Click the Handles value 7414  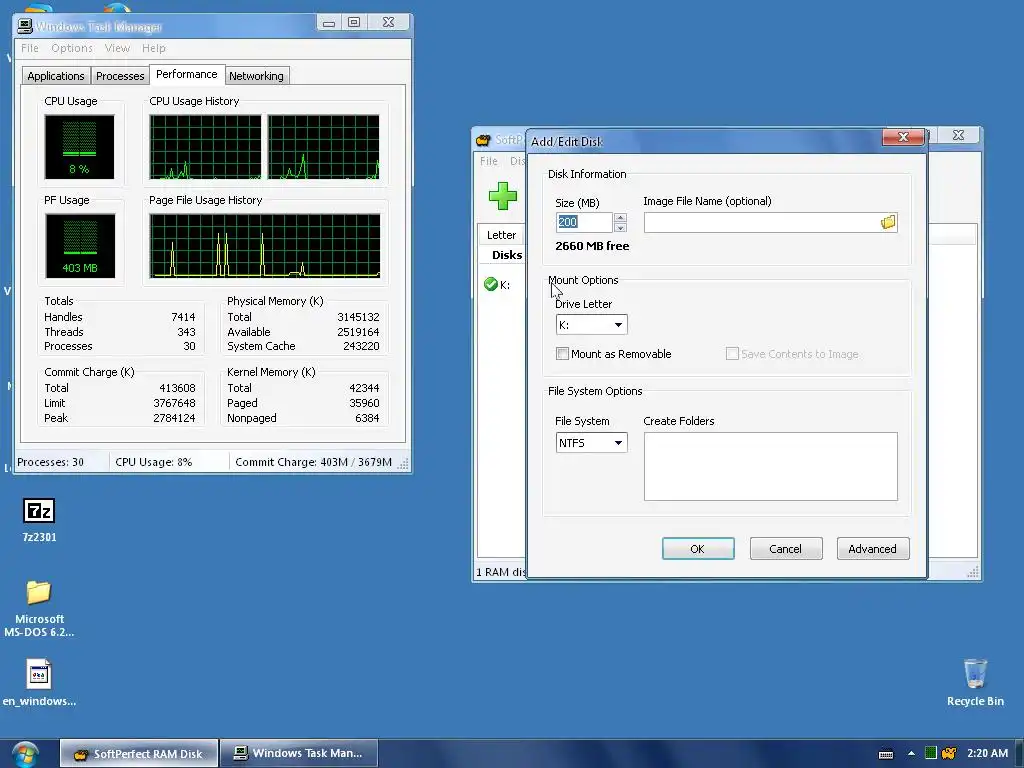[x=183, y=317]
